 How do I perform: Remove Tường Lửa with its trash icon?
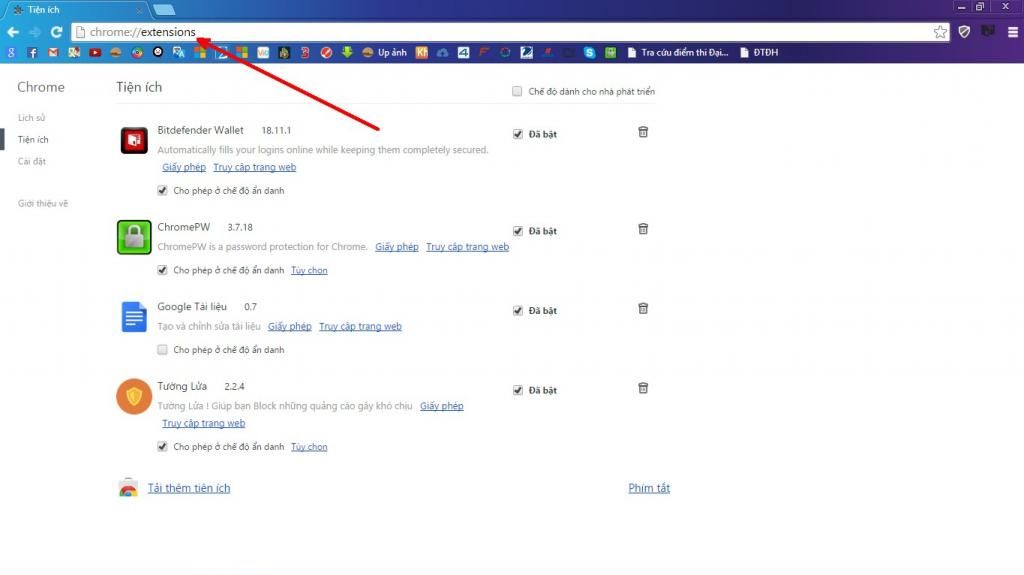click(643, 388)
